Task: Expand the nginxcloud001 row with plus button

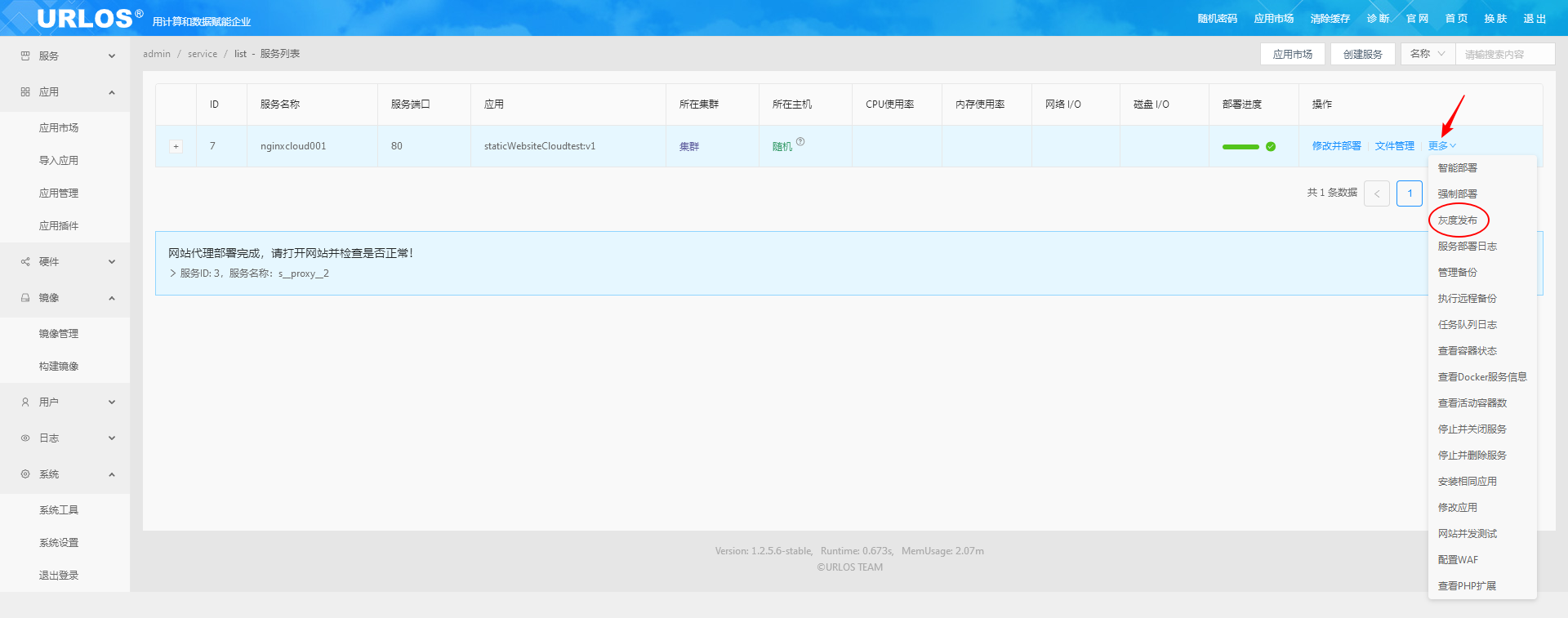Action: 176,147
